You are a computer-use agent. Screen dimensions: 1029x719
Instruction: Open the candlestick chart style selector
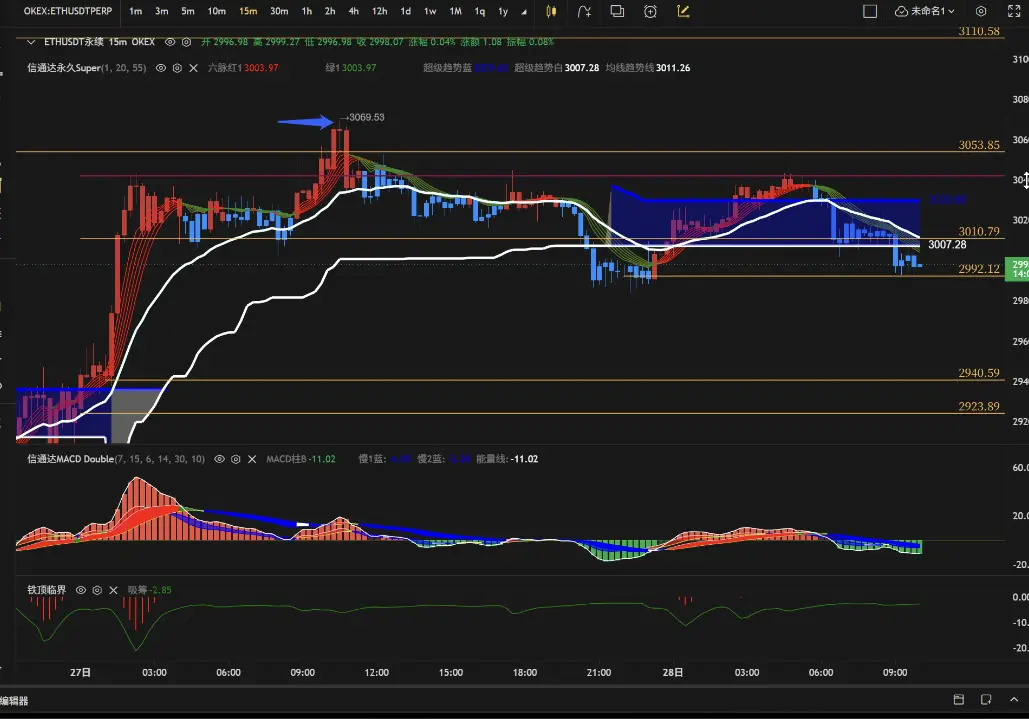click(553, 11)
